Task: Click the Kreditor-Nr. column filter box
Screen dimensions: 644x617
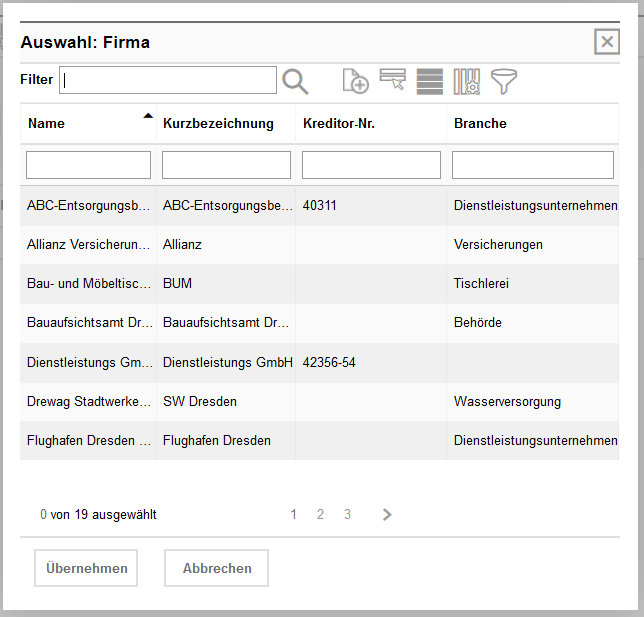Action: 371,165
